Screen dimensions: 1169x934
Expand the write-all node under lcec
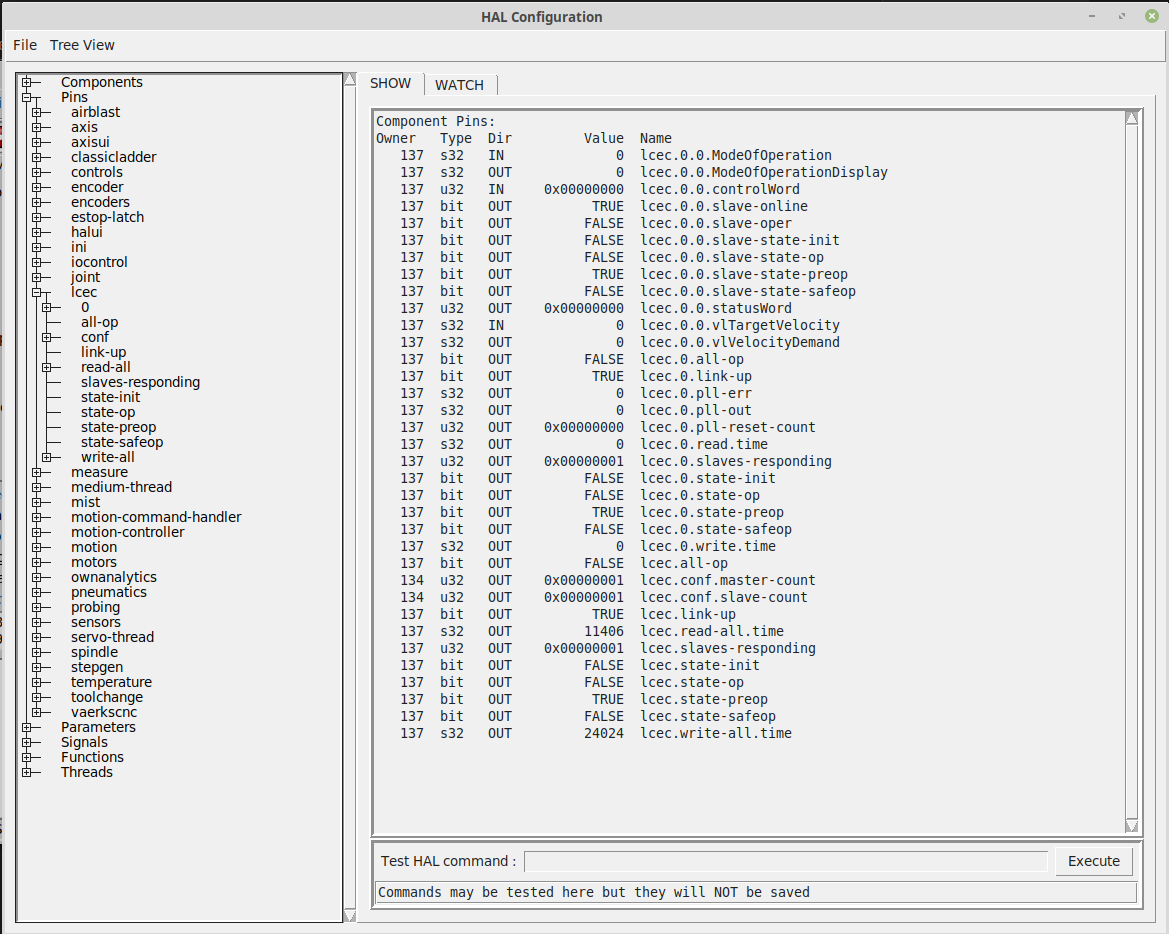pos(47,457)
